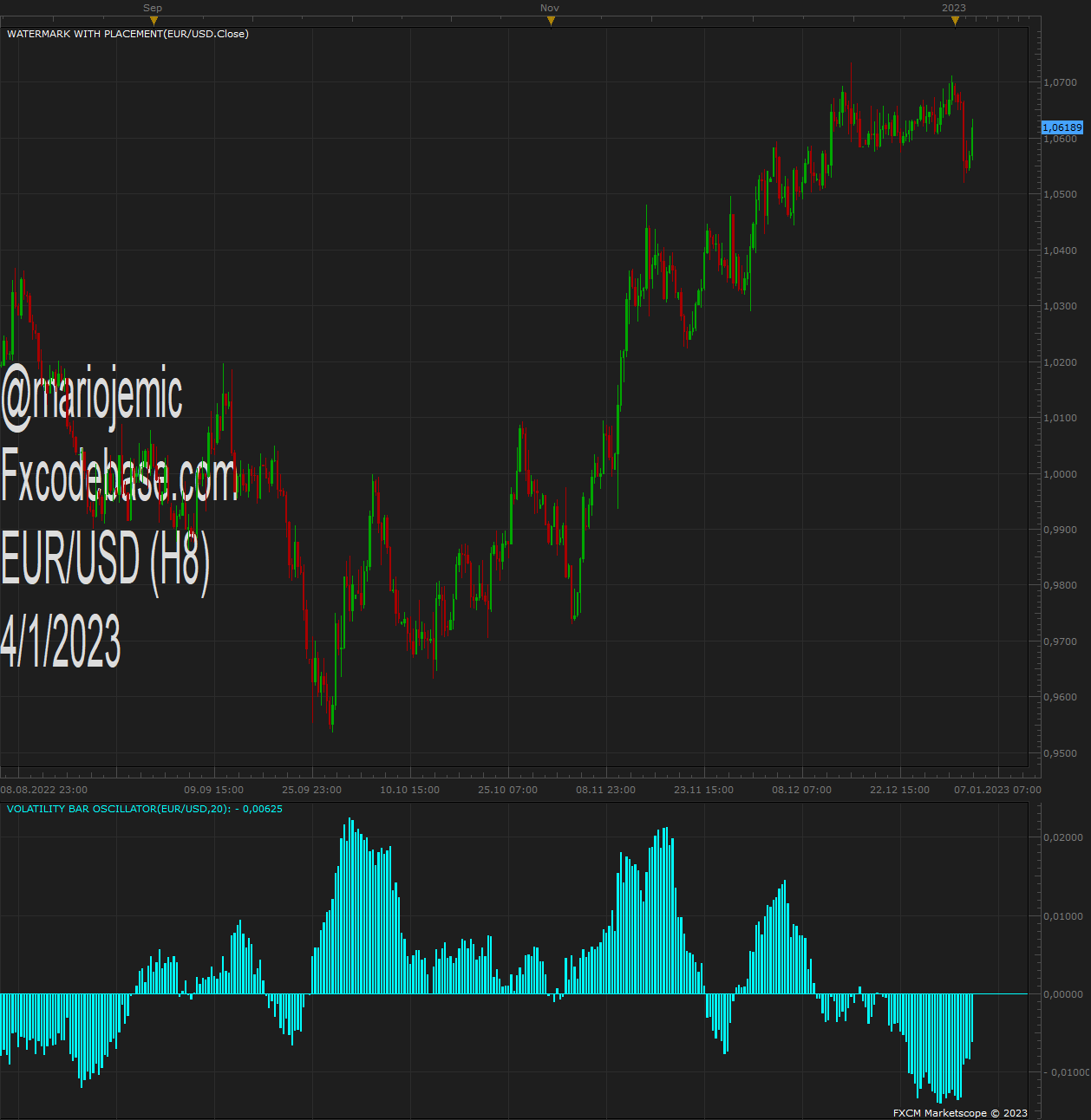Click the Nov label on top axis
The height and width of the screenshot is (1120, 1091).
pos(550,8)
